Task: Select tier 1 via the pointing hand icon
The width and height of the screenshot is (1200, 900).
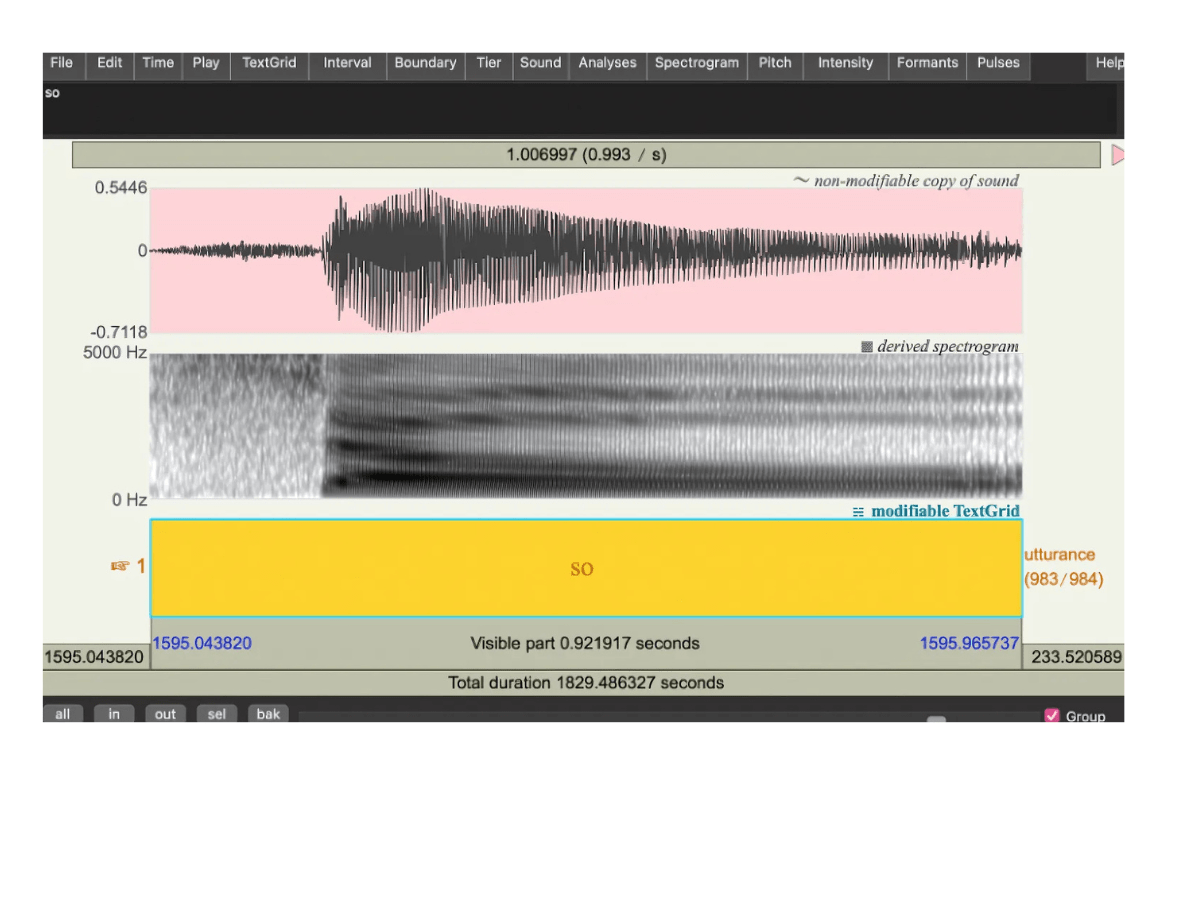Action: tap(121, 567)
